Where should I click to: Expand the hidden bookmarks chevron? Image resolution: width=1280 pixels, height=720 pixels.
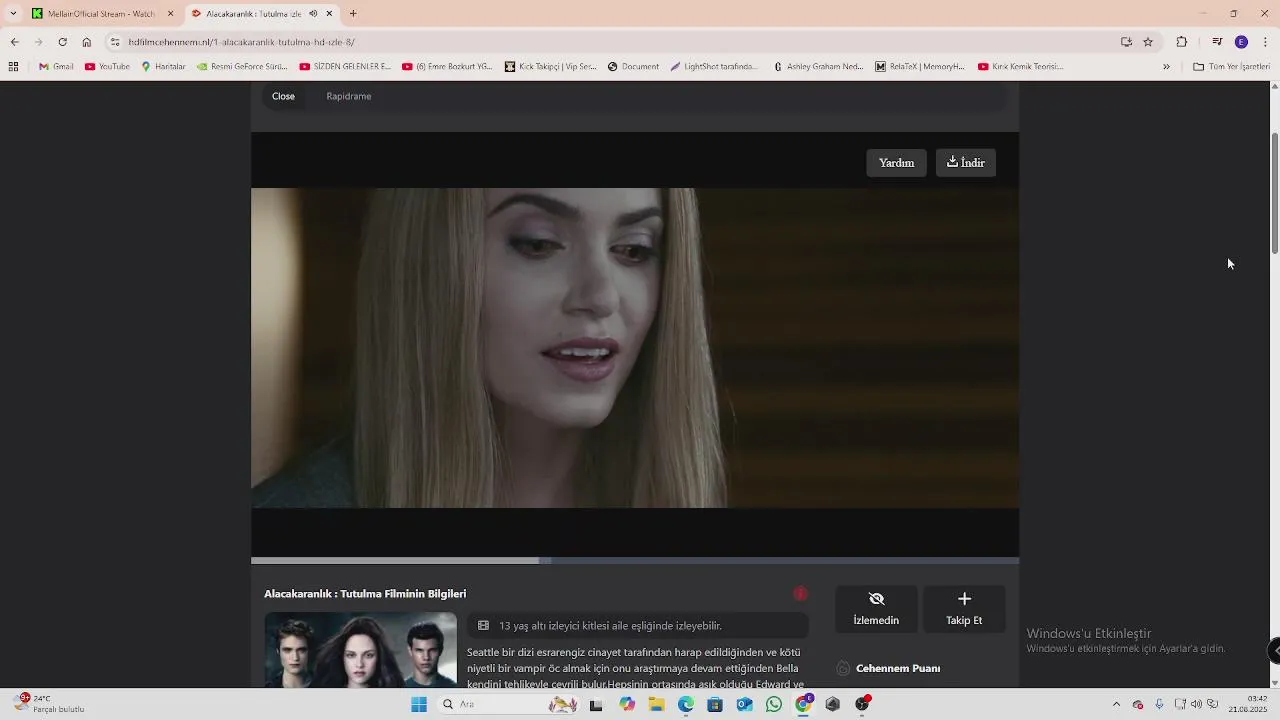[x=1166, y=67]
